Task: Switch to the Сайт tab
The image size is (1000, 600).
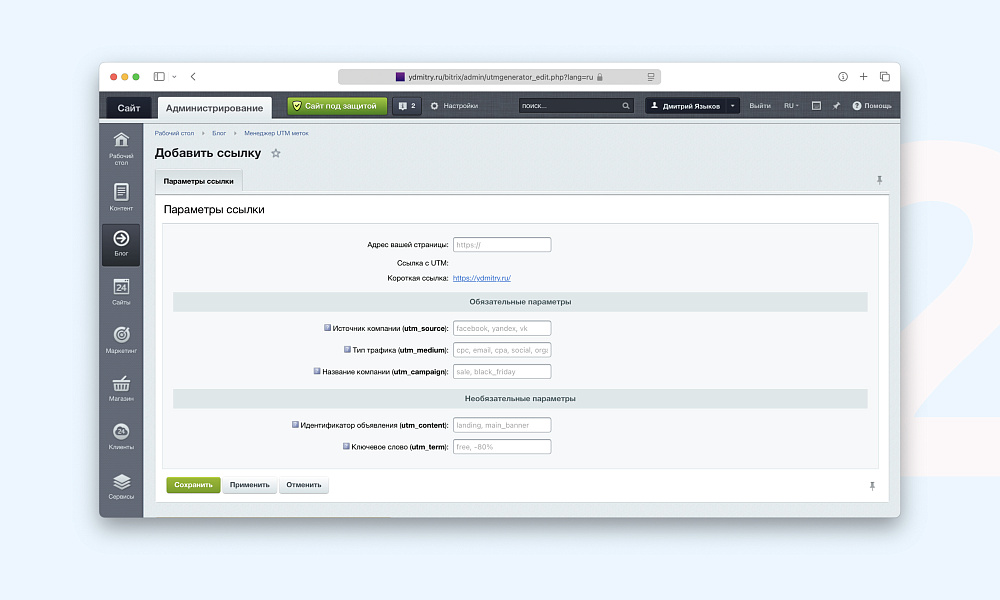Action: click(129, 107)
